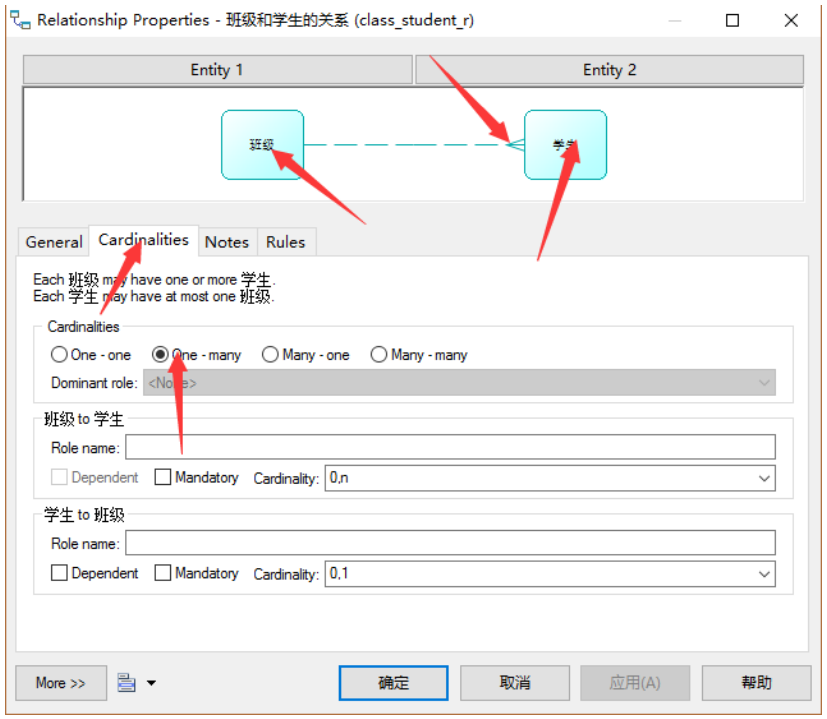
Task: Cancel with the 取消 button
Action: (x=515, y=683)
